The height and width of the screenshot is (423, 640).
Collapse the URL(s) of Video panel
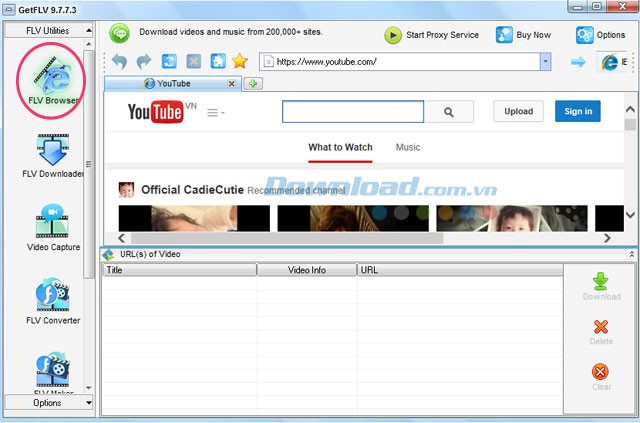(631, 255)
